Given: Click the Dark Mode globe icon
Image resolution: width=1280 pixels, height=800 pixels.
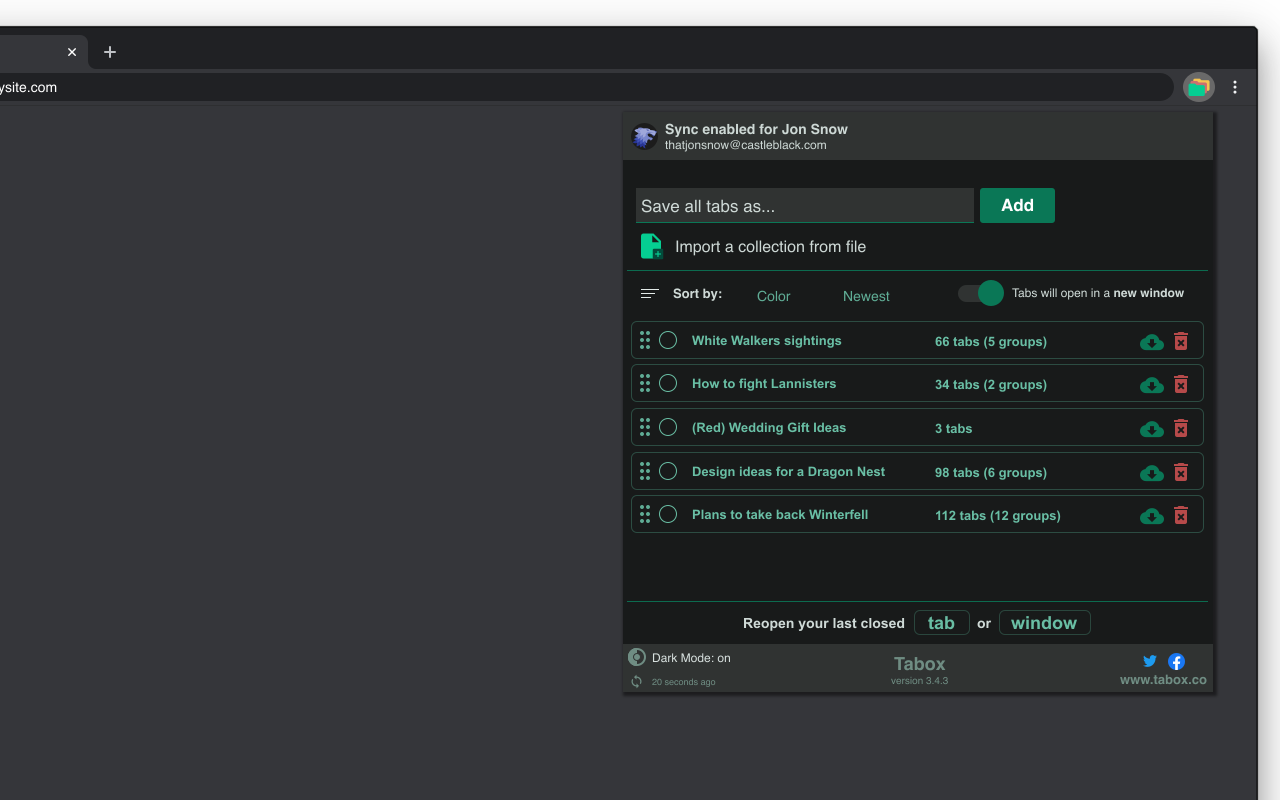Looking at the screenshot, I should pos(637,657).
